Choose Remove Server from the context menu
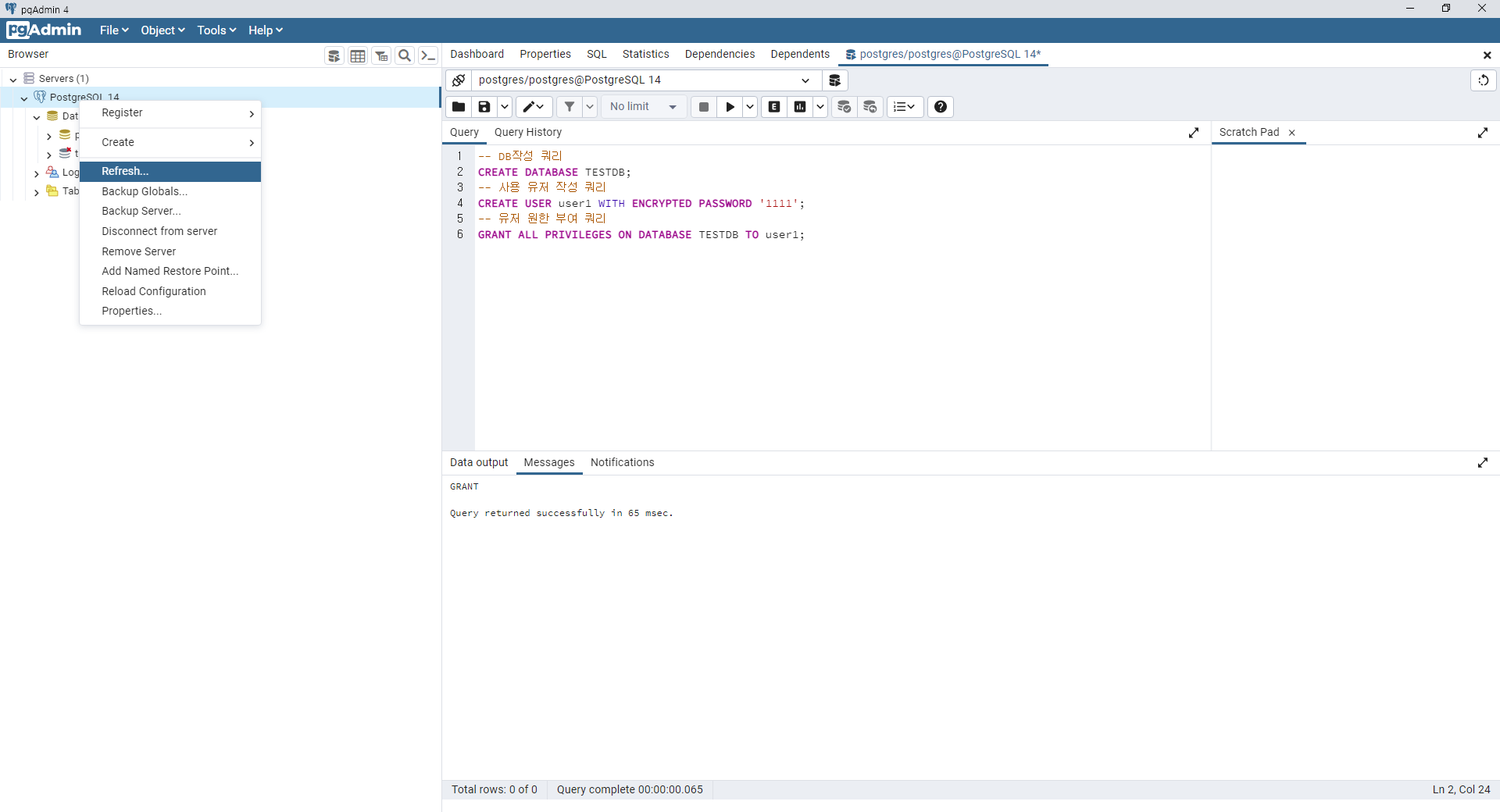This screenshot has width=1500, height=812. [170, 251]
